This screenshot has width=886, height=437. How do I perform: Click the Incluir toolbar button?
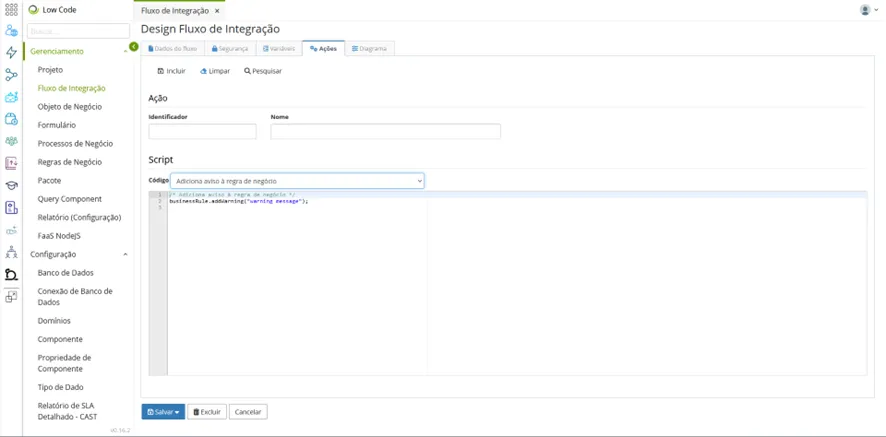click(171, 71)
